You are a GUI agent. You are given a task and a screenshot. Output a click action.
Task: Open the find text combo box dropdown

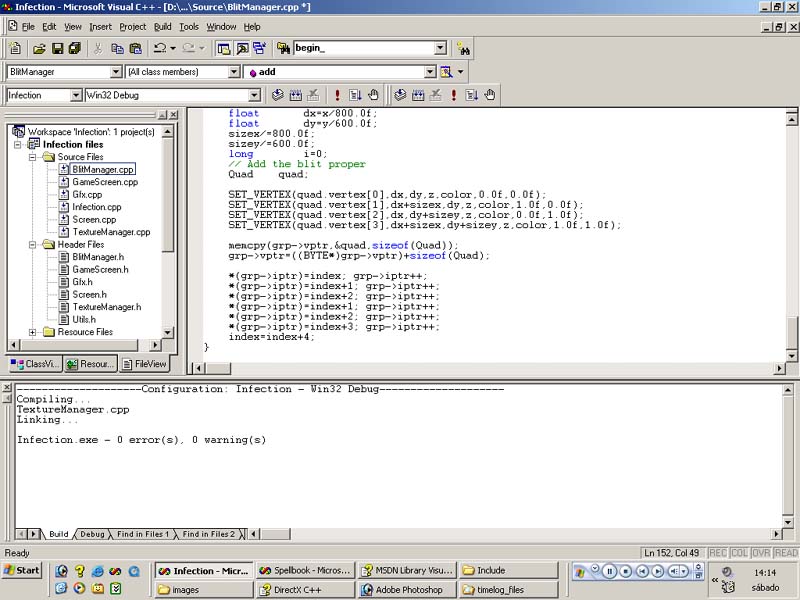click(440, 48)
